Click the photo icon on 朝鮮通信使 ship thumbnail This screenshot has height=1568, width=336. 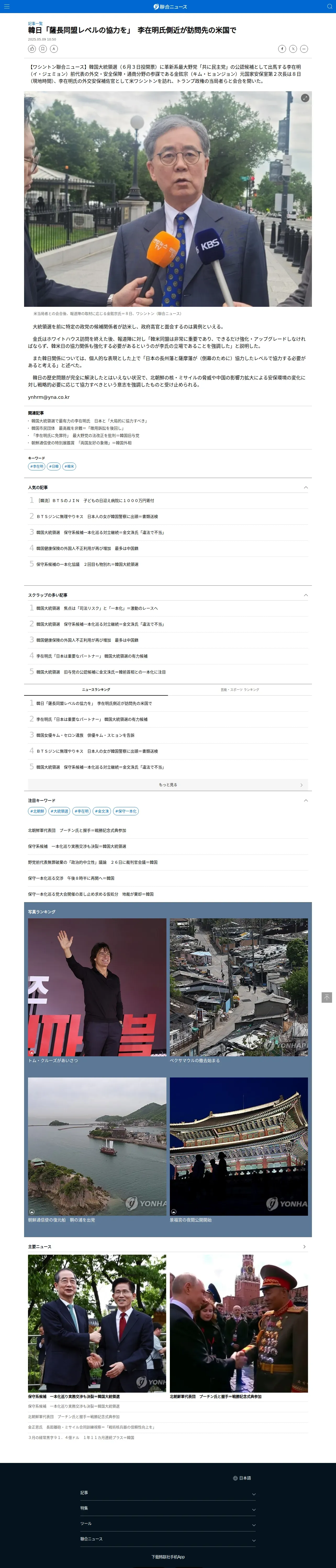(x=32, y=1212)
